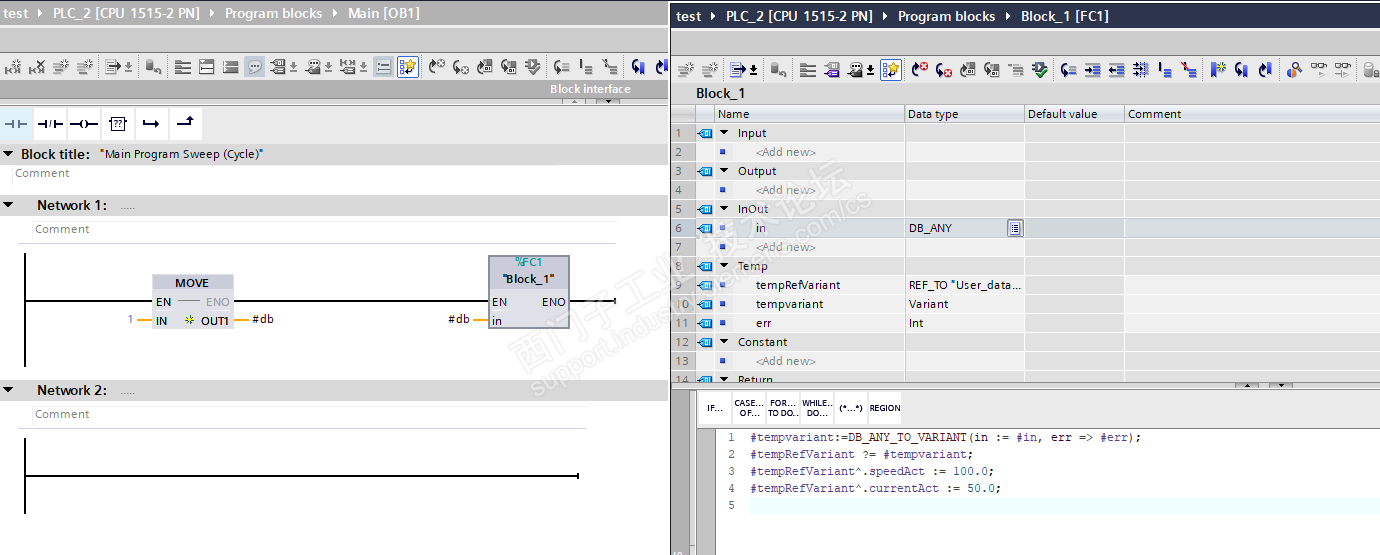Insert the WHILE DO code template
Image resolution: width=1380 pixels, height=555 pixels.
coord(816,408)
